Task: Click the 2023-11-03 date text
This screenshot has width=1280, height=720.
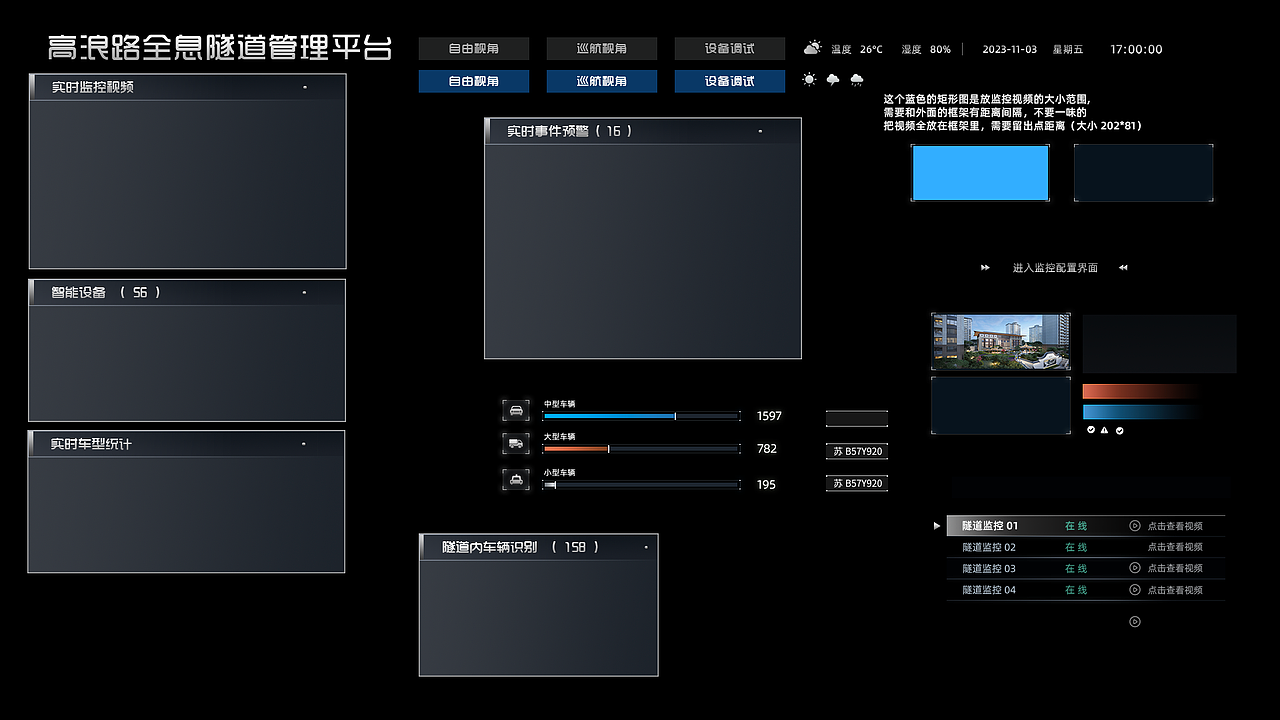Action: pos(1009,49)
